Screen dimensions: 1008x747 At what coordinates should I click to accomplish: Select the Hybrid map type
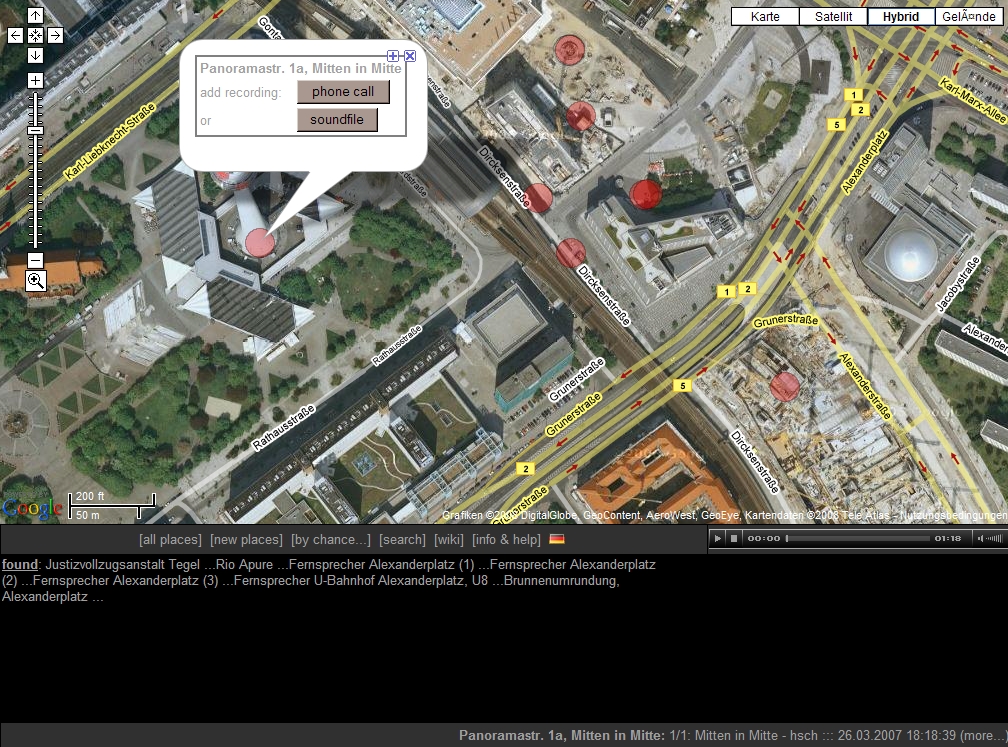[901, 16]
